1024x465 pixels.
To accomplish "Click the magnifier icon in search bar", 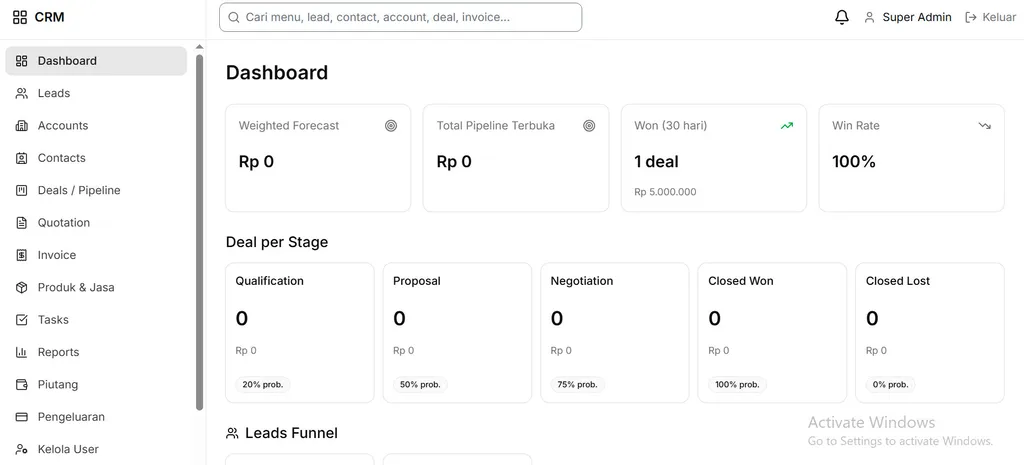I will click(234, 18).
